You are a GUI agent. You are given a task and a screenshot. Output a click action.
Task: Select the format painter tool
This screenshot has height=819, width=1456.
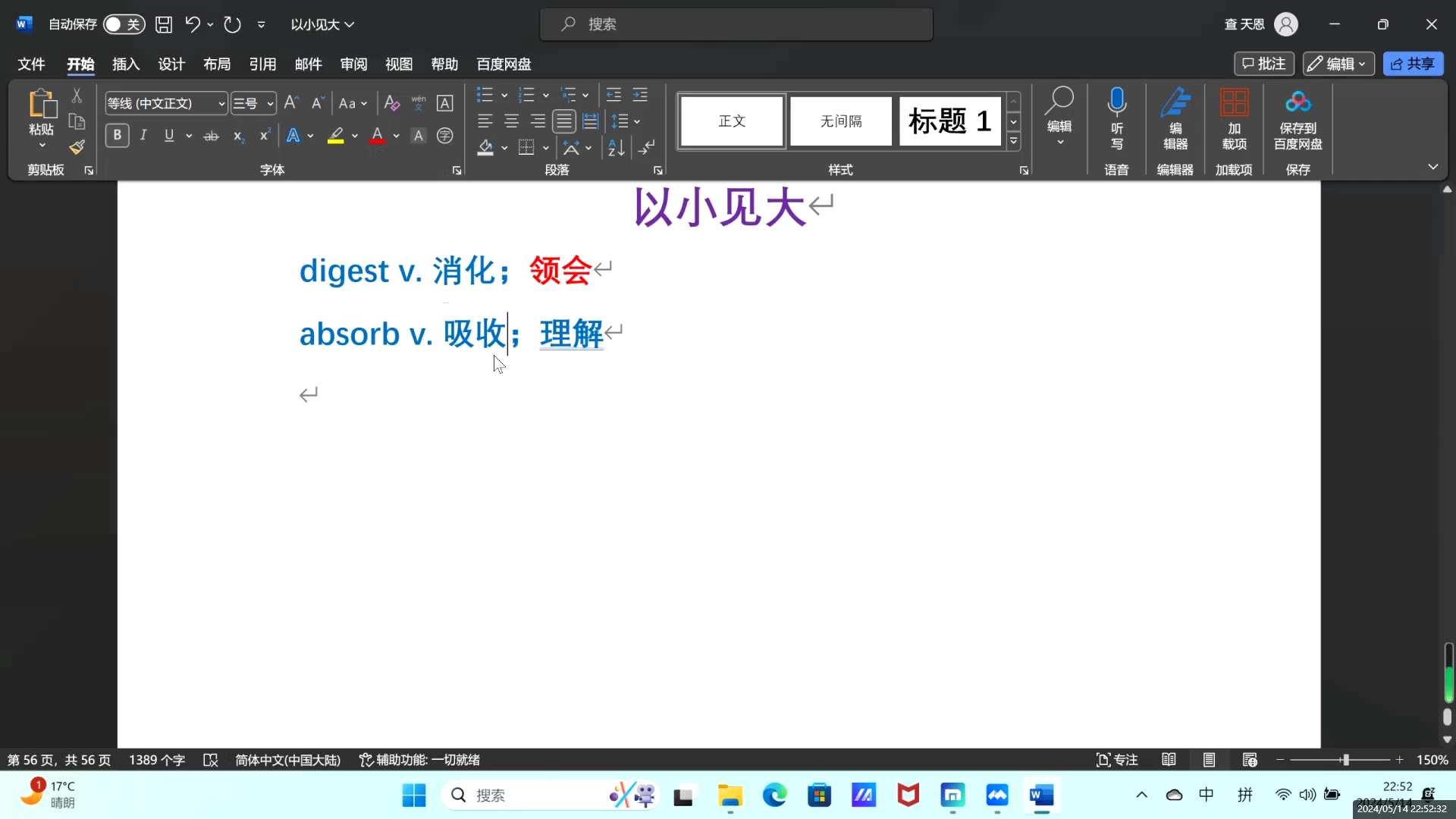pos(77,148)
